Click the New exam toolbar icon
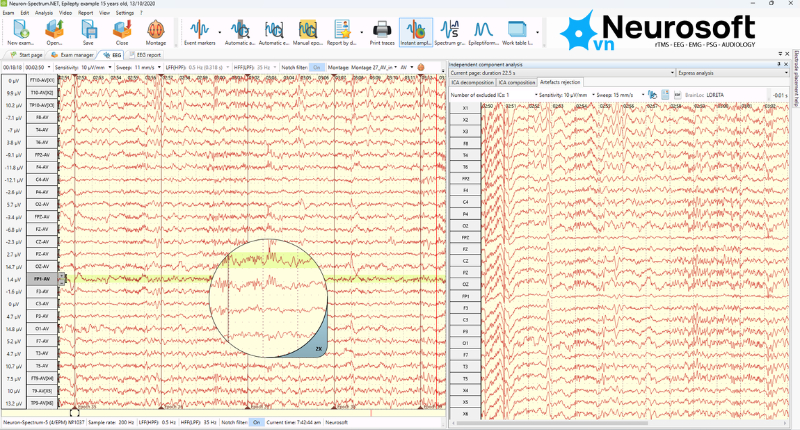 click(20, 30)
